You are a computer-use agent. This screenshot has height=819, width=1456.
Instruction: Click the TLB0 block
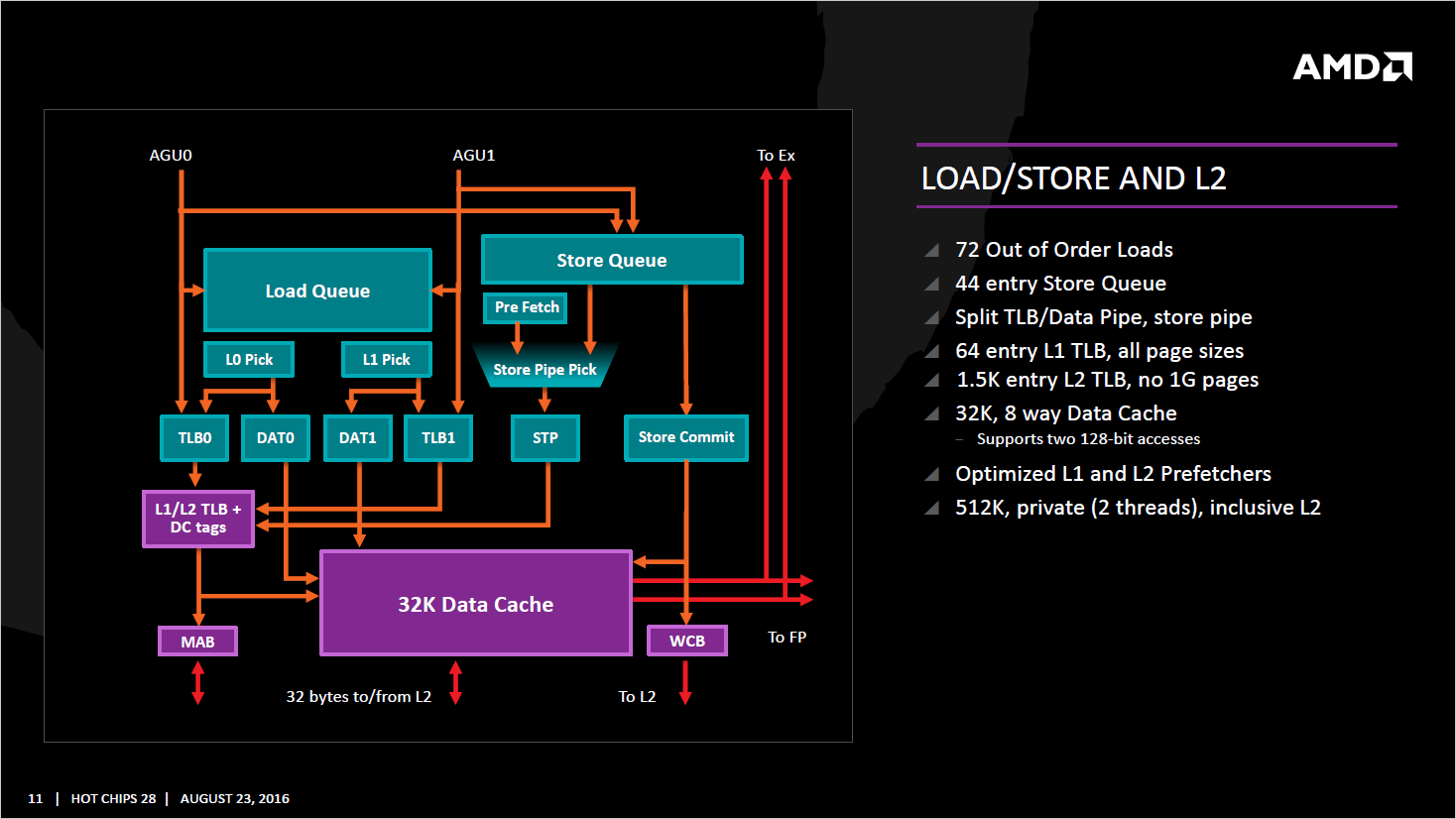click(194, 437)
